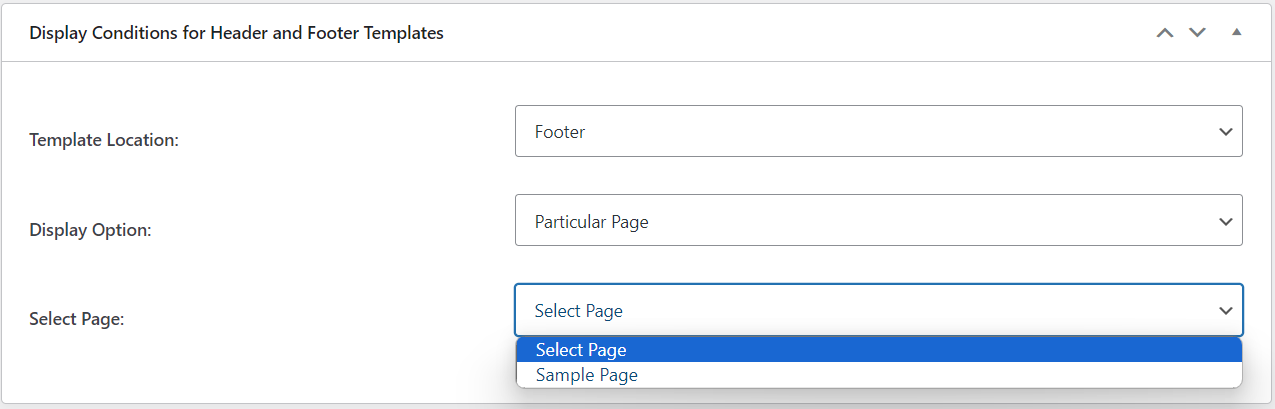The height and width of the screenshot is (409, 1275).
Task: Click the "Display Option:" field label
Action: 90,230
